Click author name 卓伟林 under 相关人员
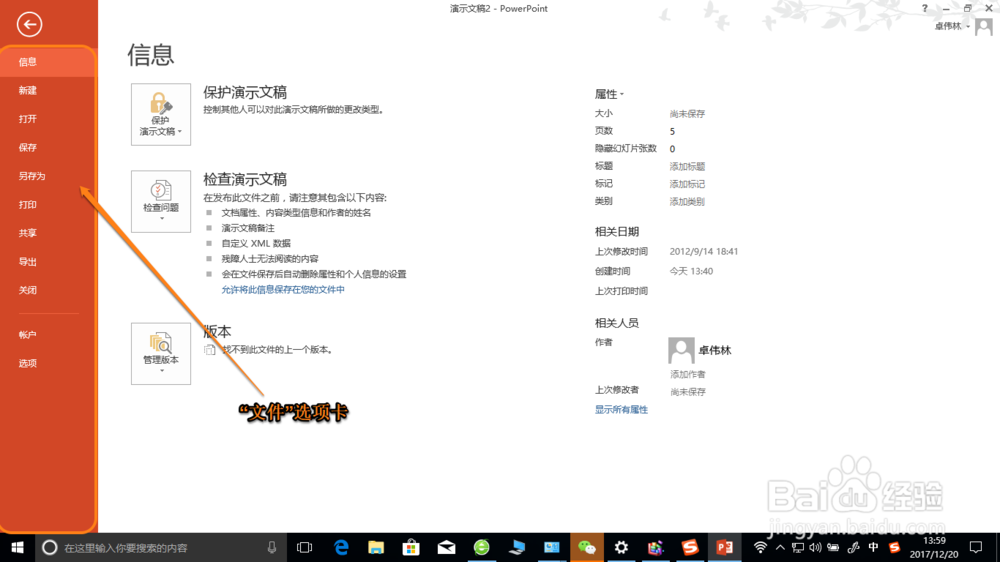Viewport: 1000px width, 562px height. coord(715,350)
